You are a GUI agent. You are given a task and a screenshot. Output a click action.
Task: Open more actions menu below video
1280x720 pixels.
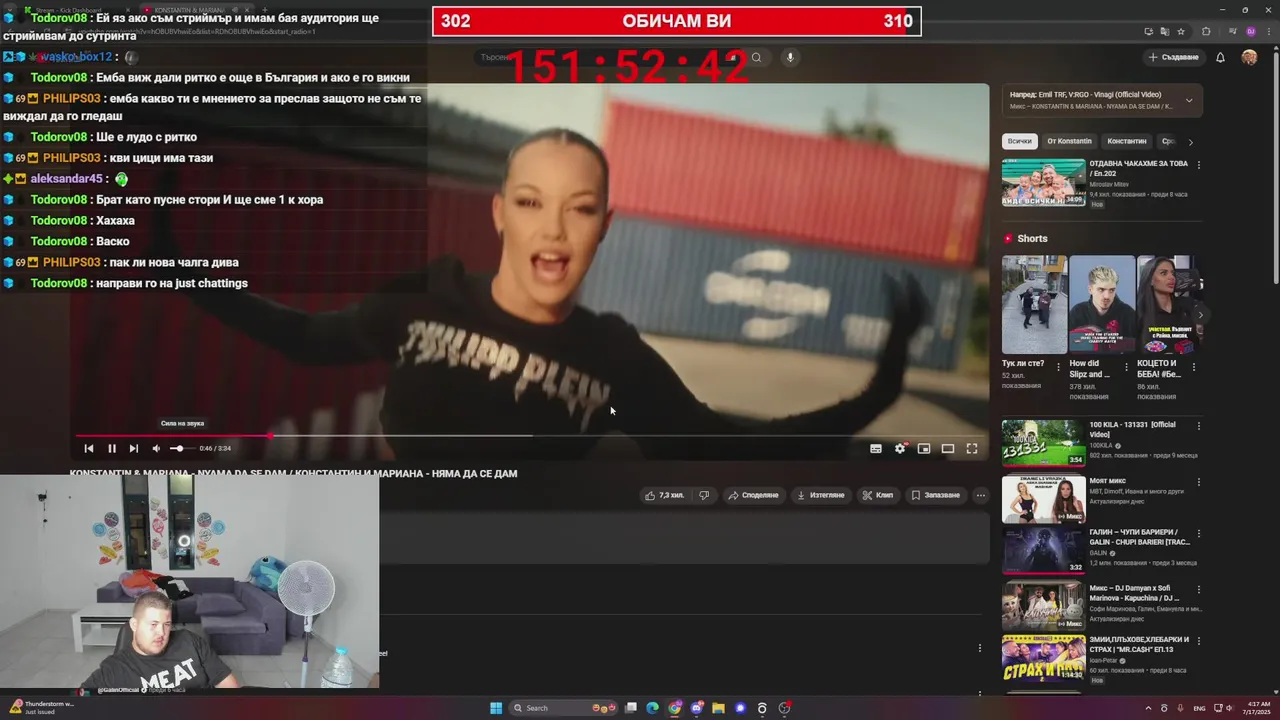(981, 495)
